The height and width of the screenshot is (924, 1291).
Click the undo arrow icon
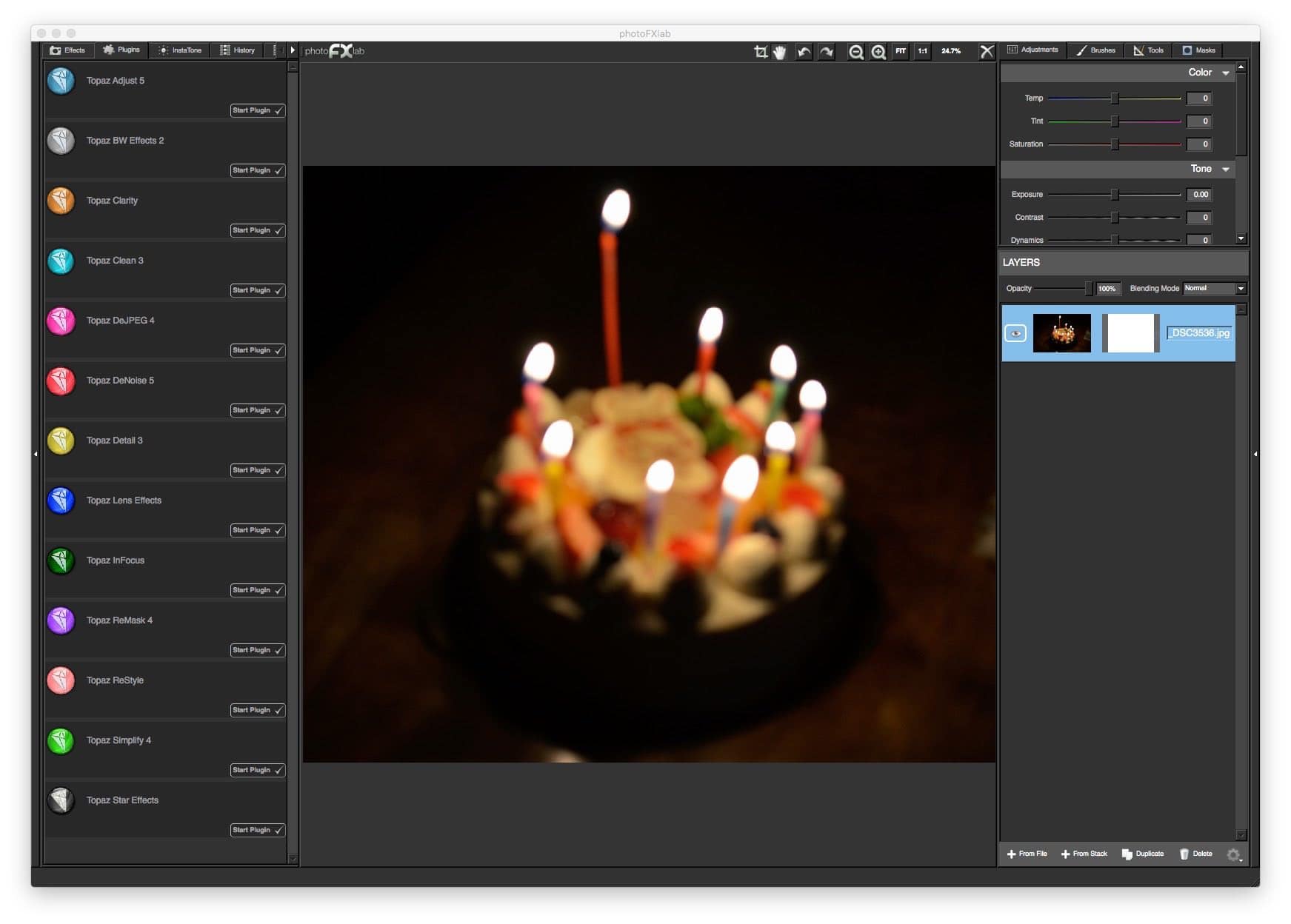804,51
